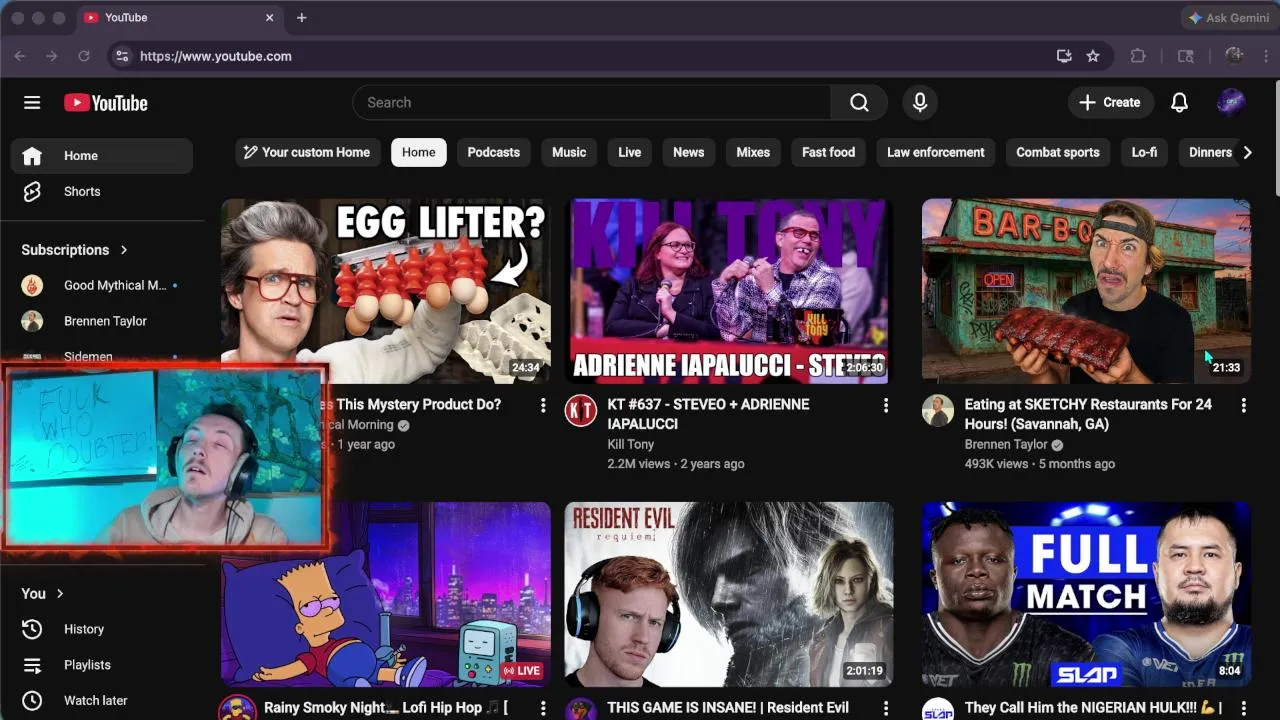Open Playlists in the sidebar
The height and width of the screenshot is (720, 1280).
[x=102, y=665]
